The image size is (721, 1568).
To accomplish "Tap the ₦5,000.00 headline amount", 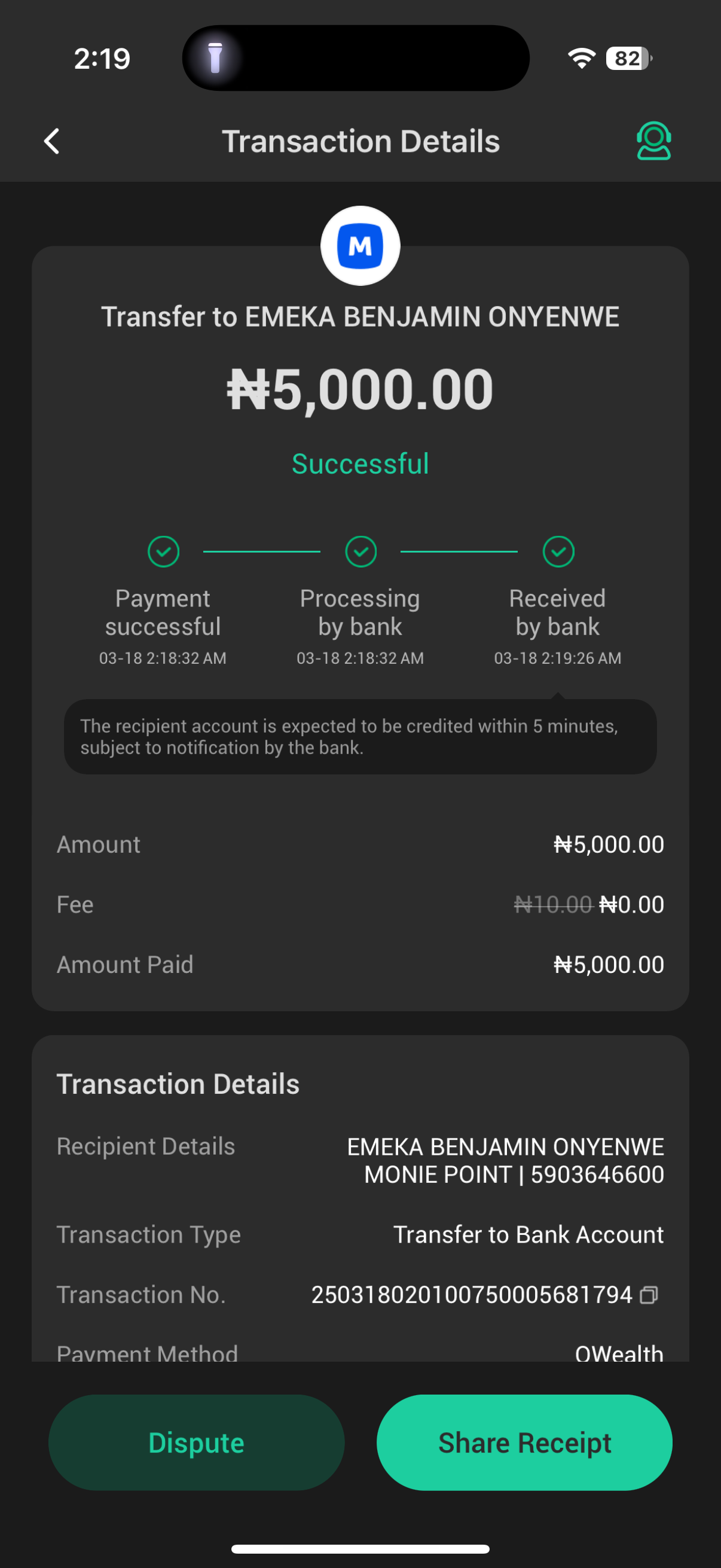I will click(x=360, y=389).
